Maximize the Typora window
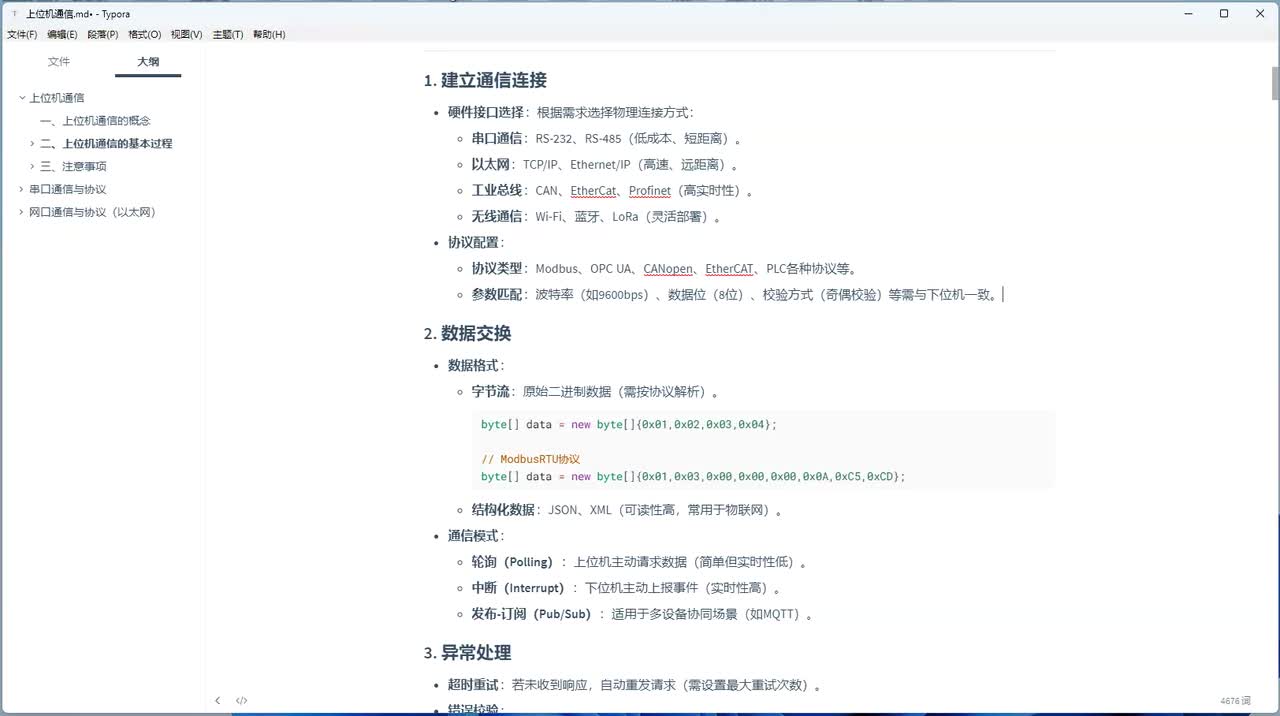The image size is (1280, 716). pos(1224,14)
